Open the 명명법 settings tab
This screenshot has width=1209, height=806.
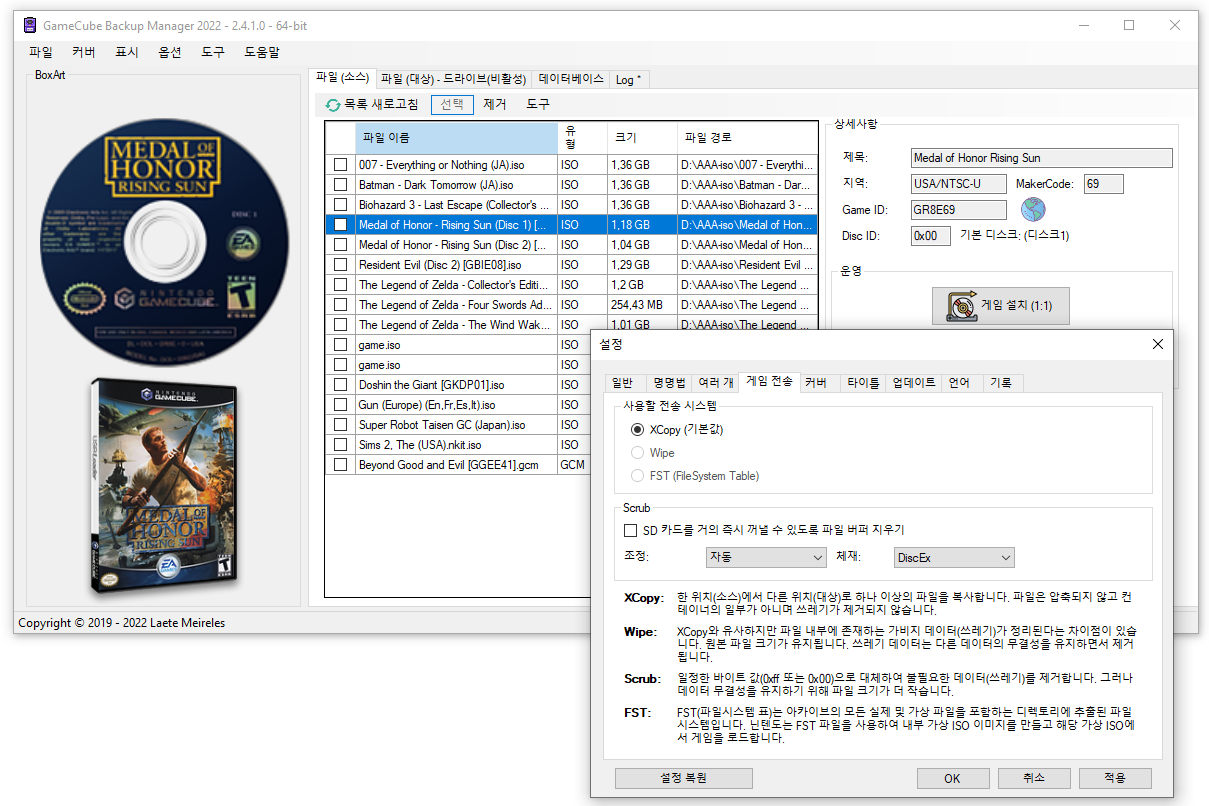click(x=669, y=382)
